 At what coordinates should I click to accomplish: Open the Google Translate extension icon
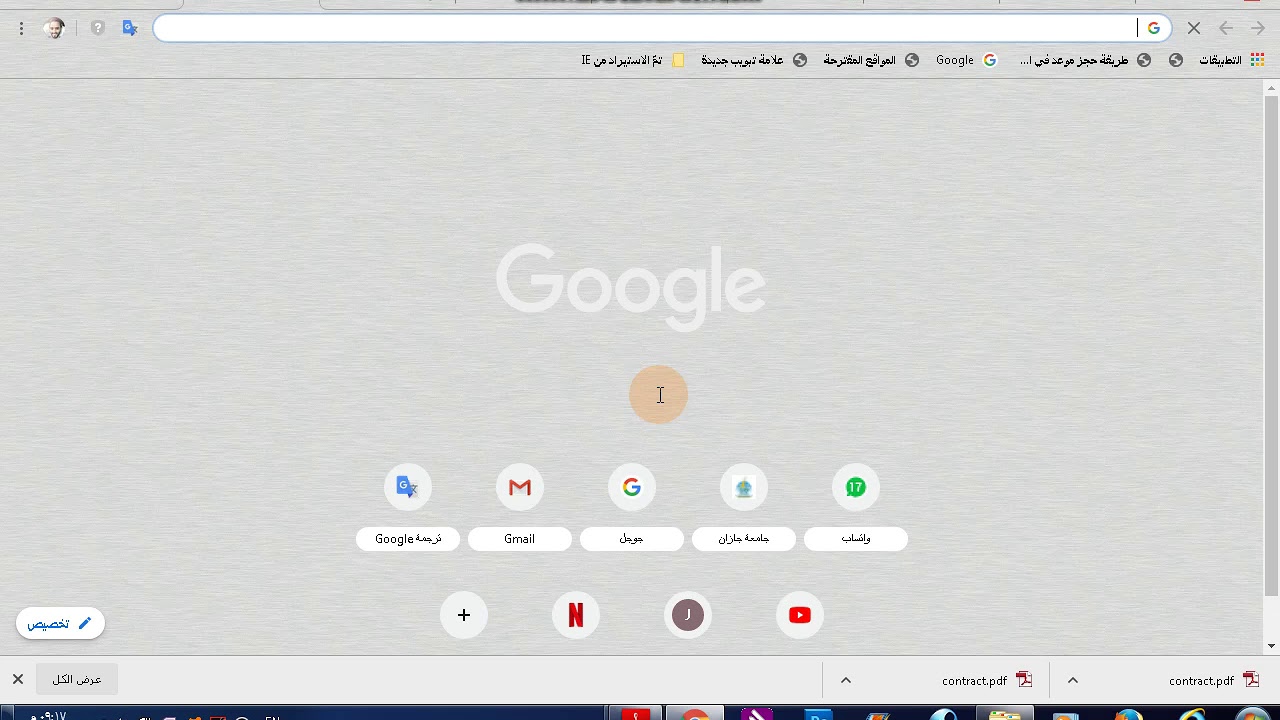point(130,28)
